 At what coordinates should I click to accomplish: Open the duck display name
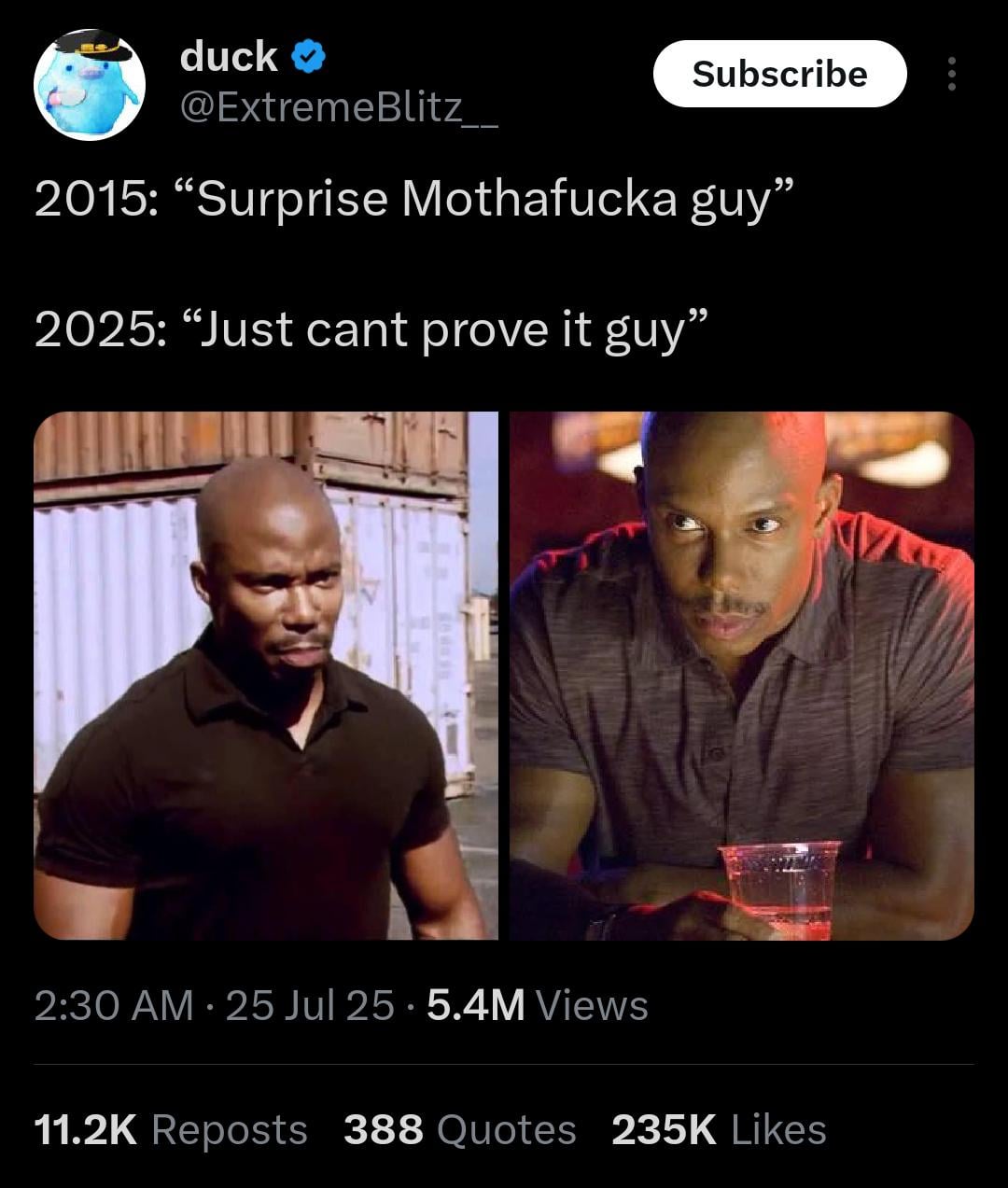229,56
